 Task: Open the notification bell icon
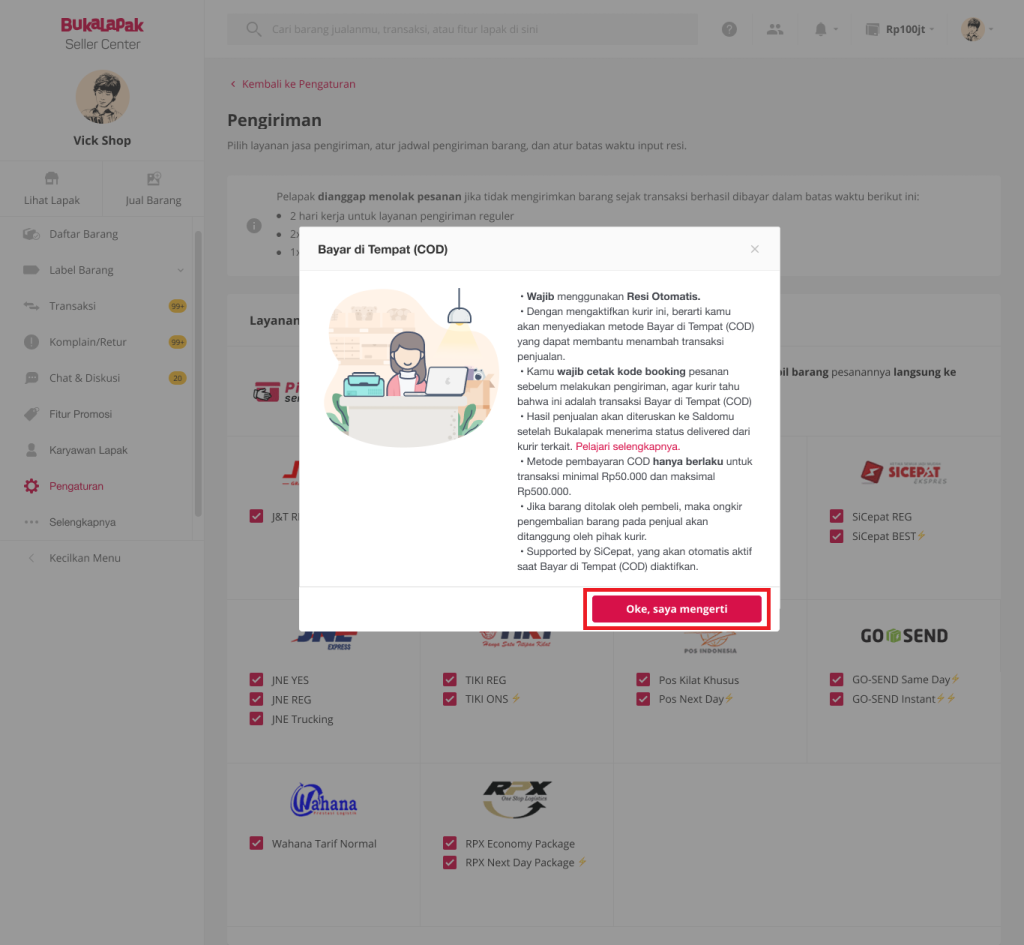point(820,29)
